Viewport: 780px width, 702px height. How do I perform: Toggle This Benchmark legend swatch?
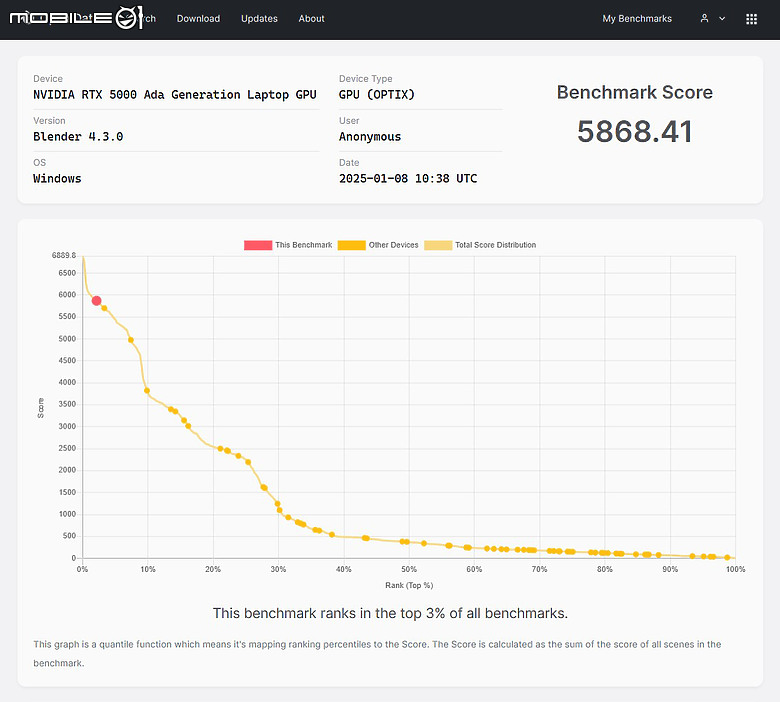point(258,245)
